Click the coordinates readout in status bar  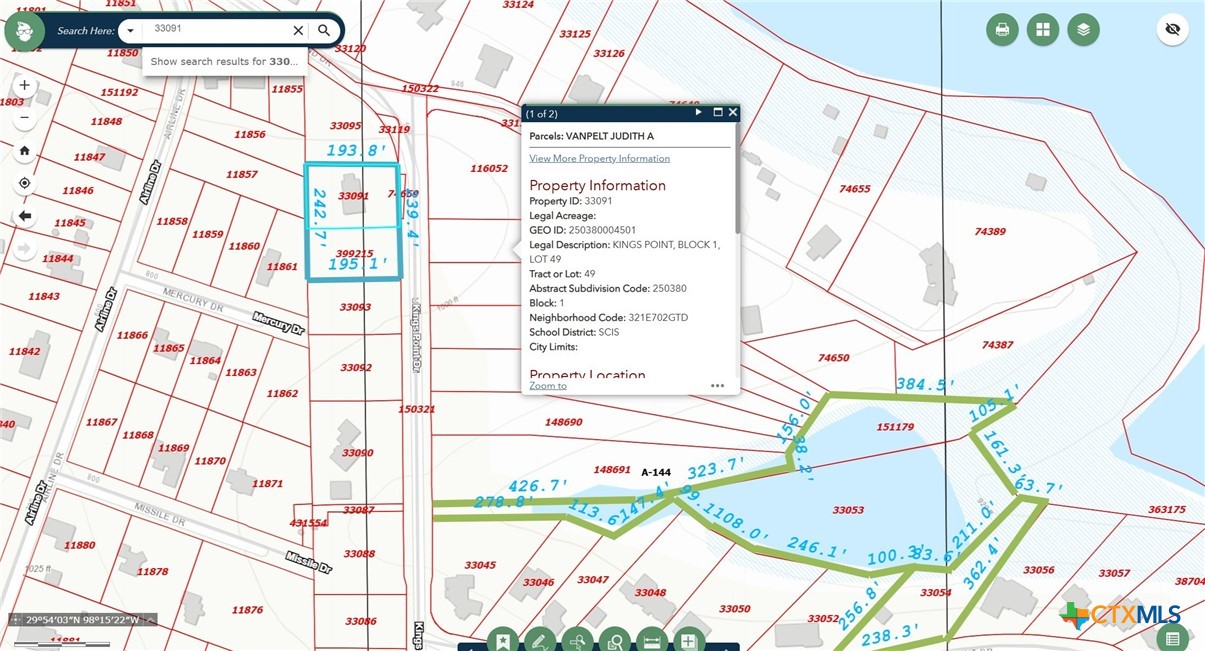tap(83, 619)
